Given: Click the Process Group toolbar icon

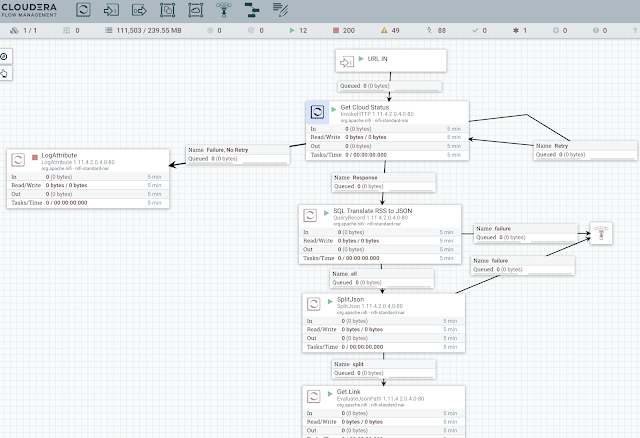Looking at the screenshot, I should 168,12.
